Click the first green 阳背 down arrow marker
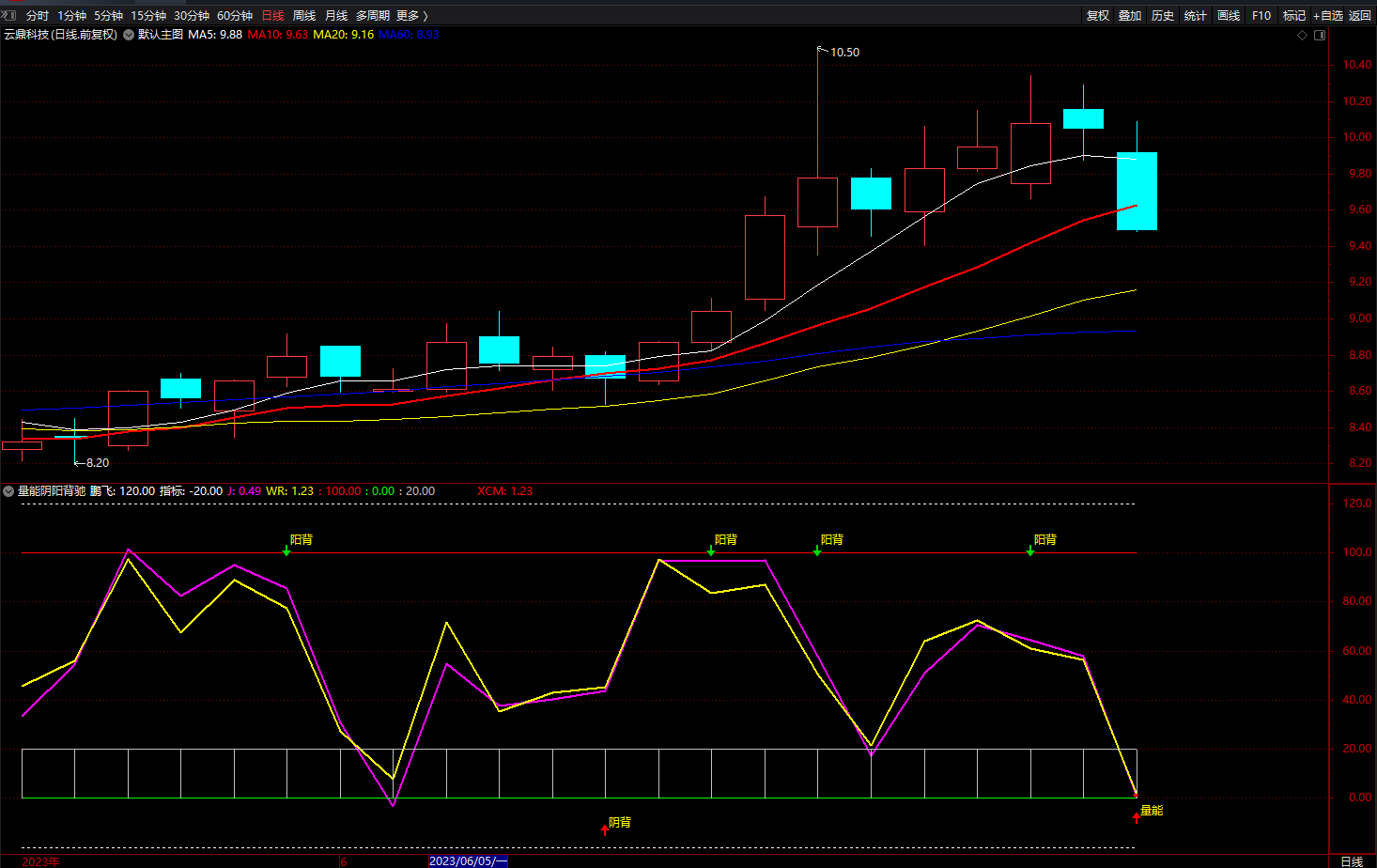Image resolution: width=1377 pixels, height=868 pixels. [x=286, y=550]
